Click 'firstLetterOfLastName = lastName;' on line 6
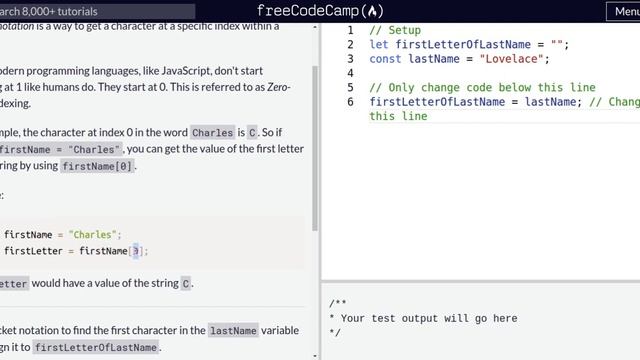This screenshot has width=640, height=360. 476,102
